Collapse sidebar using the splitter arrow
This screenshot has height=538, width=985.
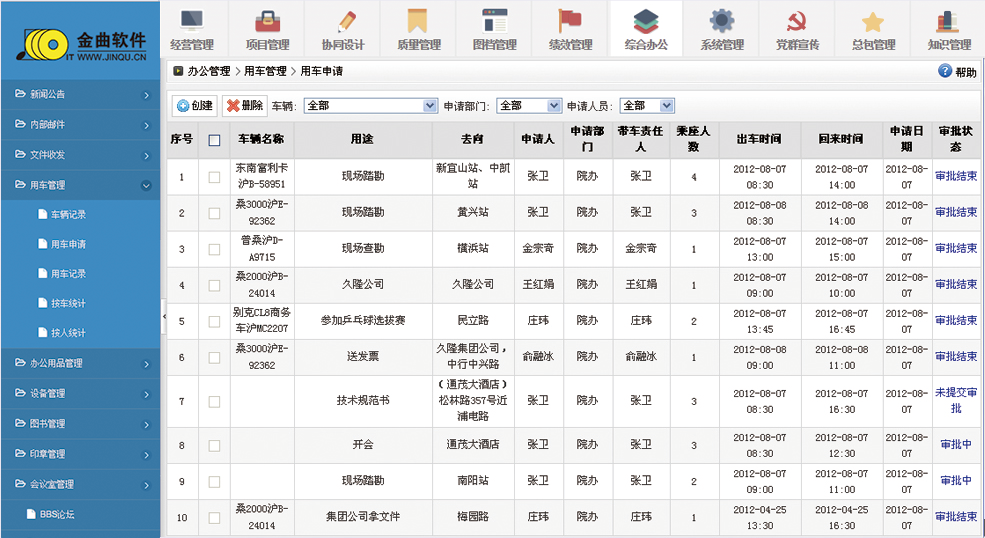164,316
